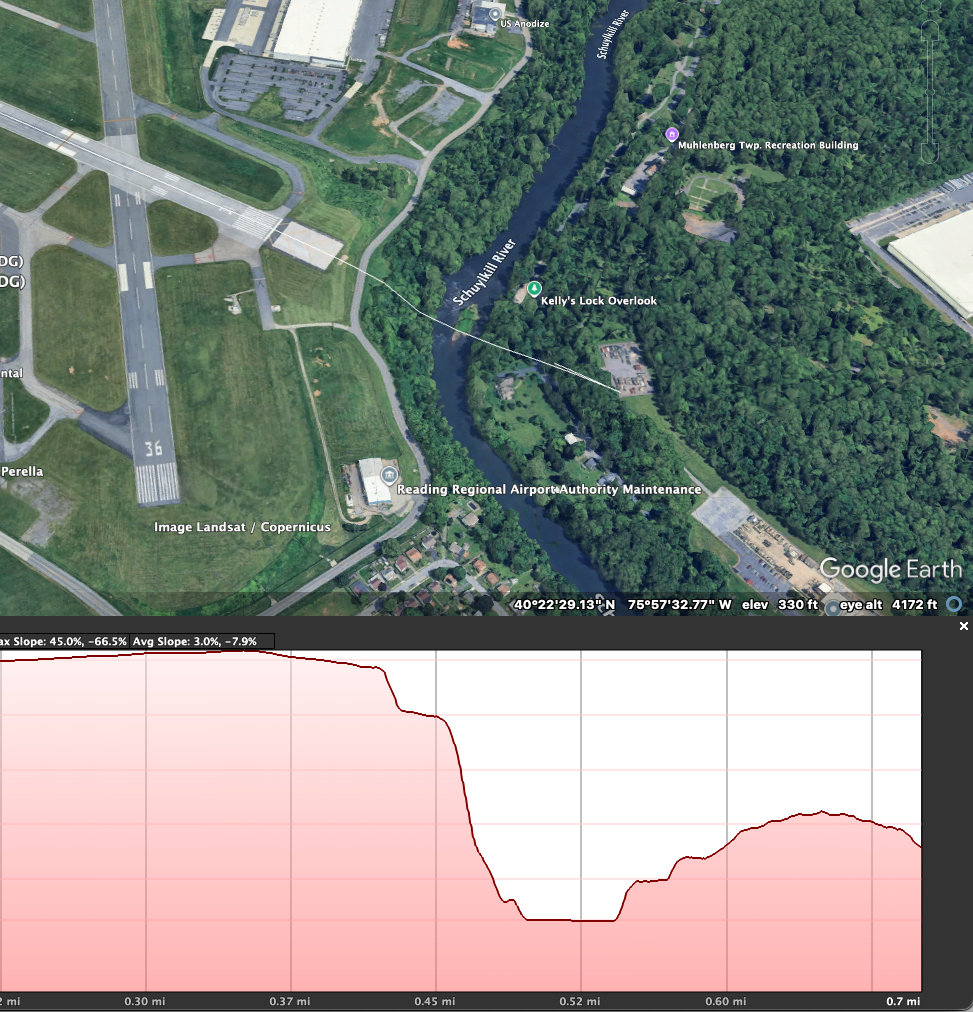Click Reading Regional Airport Authority Maintenance pin
This screenshot has height=1012, width=973.
[x=389, y=475]
